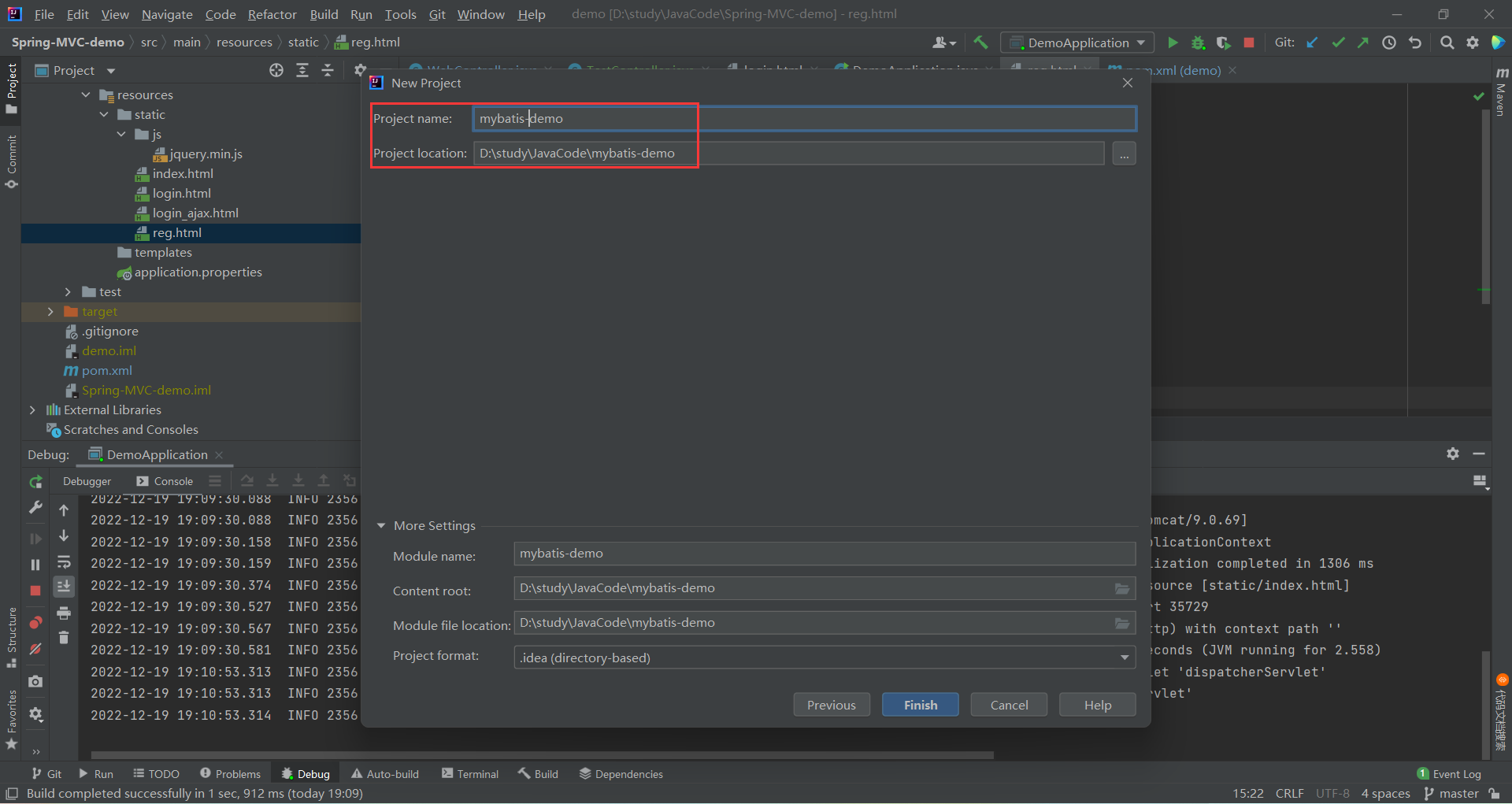Screen dimensions: 1512x804
Task: Expand External Libraries node
Action: (32, 410)
